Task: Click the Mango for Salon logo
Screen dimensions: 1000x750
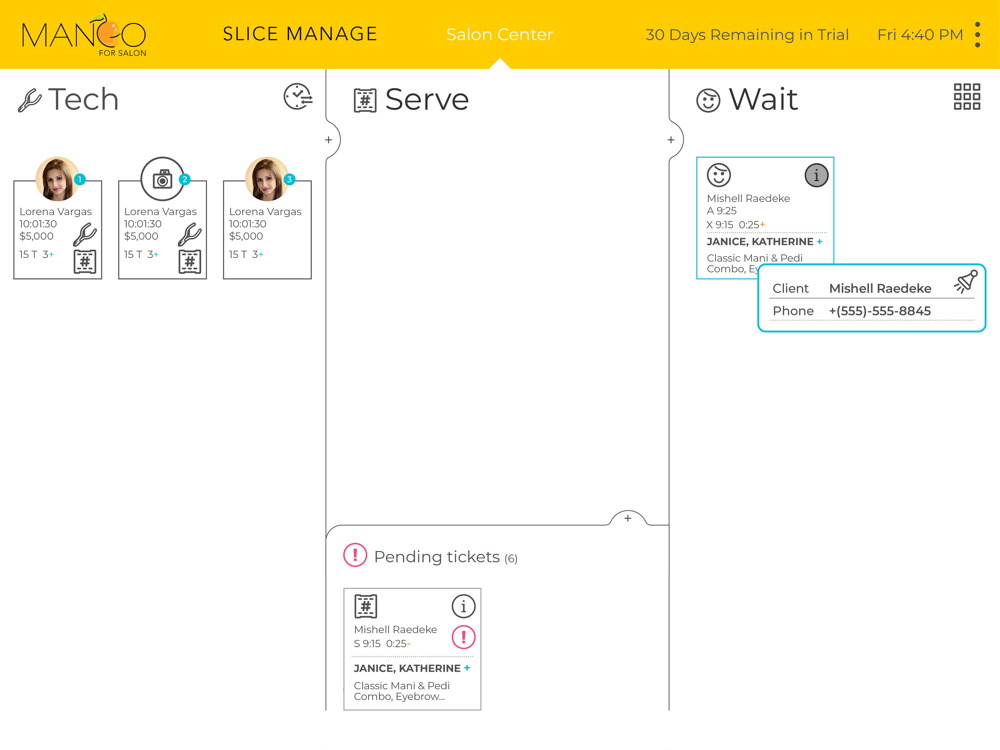Action: pos(84,36)
